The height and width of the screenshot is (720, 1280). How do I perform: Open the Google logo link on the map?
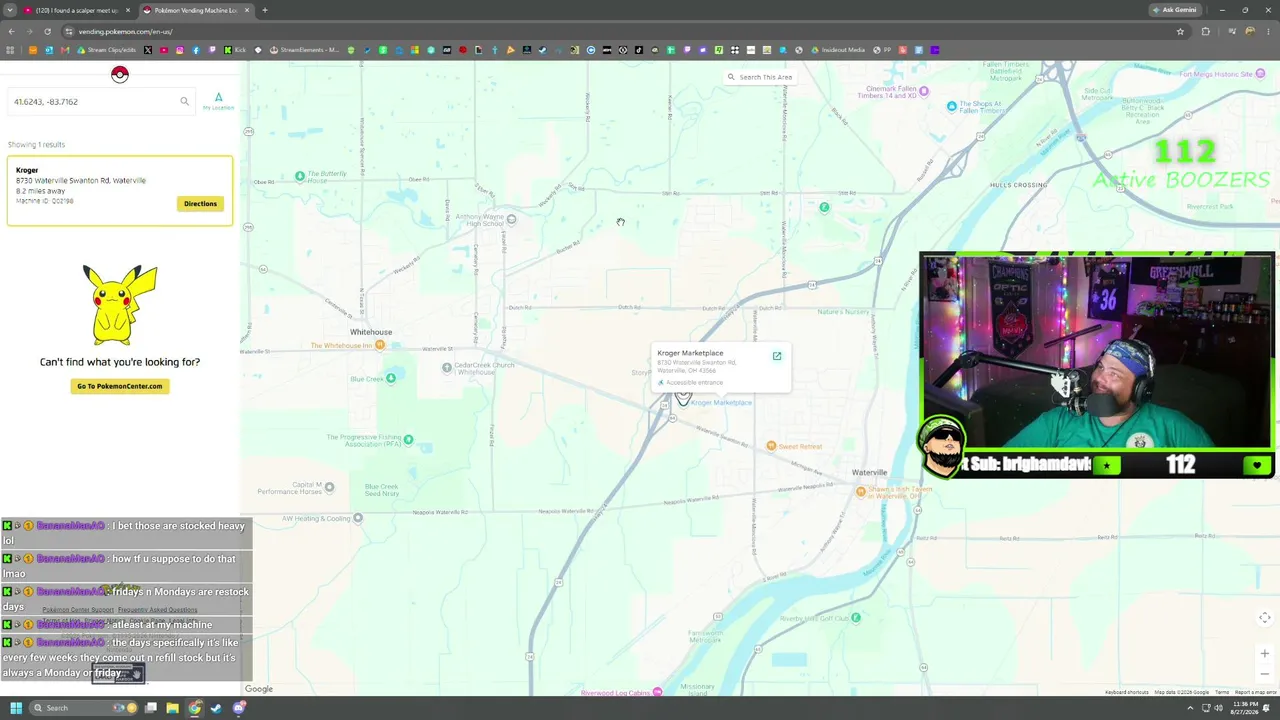(259, 689)
